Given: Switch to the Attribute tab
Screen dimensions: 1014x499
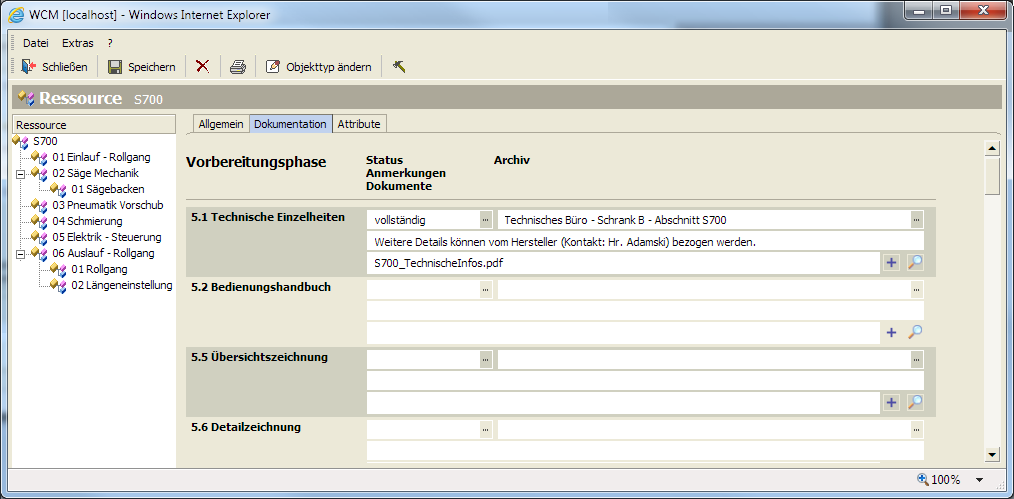Looking at the screenshot, I should coord(358,124).
